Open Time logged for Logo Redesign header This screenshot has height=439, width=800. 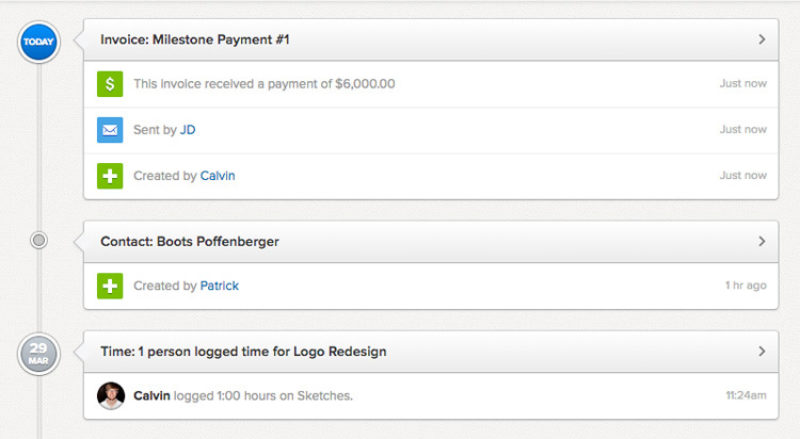click(431, 352)
